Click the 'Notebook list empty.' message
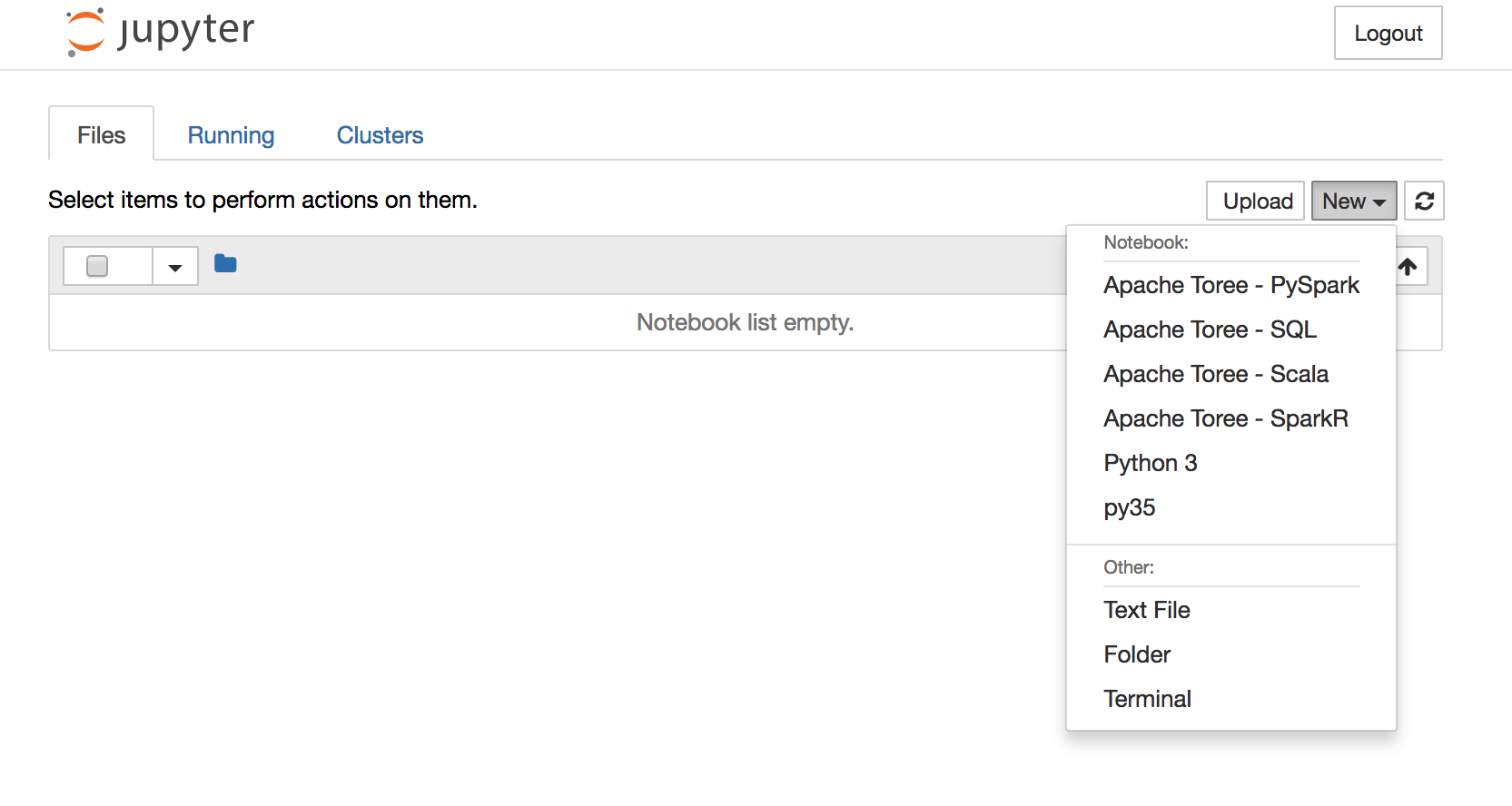This screenshot has height=806, width=1512. (745, 322)
